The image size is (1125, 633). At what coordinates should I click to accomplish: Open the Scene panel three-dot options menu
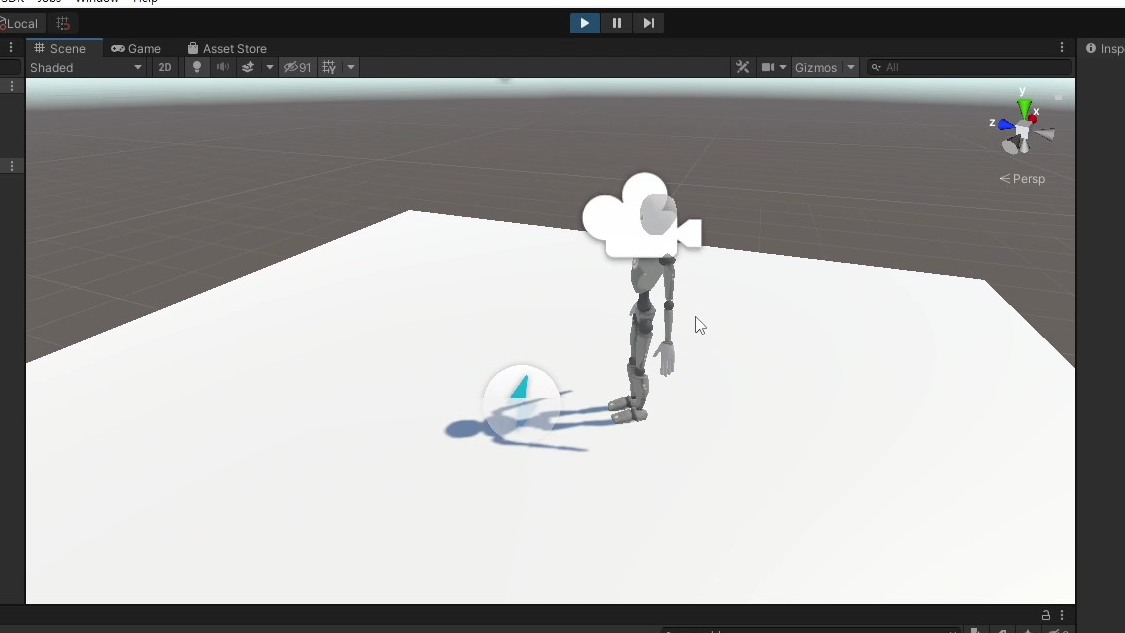(1062, 47)
